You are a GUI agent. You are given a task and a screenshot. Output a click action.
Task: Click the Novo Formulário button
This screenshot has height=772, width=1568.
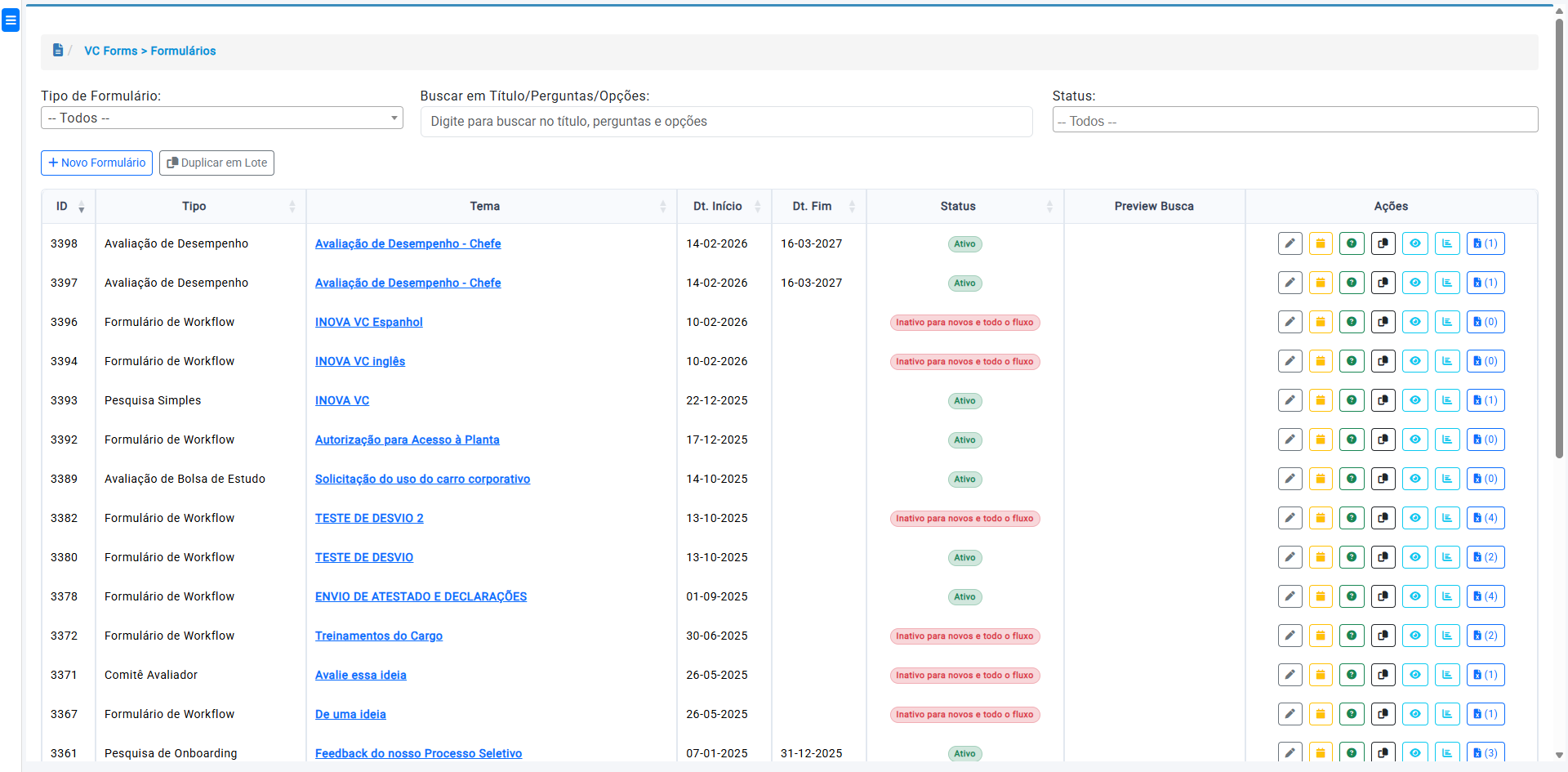pyautogui.click(x=96, y=163)
